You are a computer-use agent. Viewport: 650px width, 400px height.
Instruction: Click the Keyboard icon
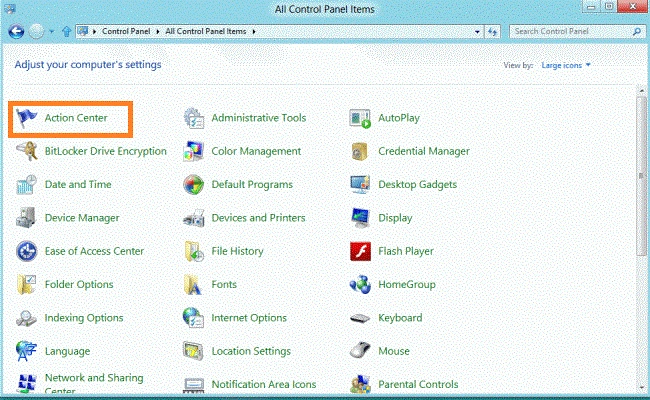click(360, 318)
